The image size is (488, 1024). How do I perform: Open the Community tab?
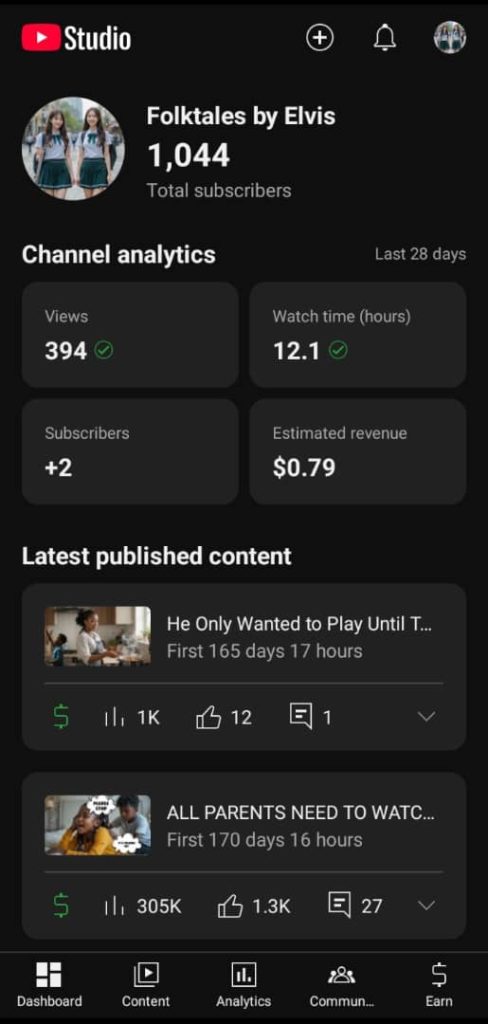point(342,984)
